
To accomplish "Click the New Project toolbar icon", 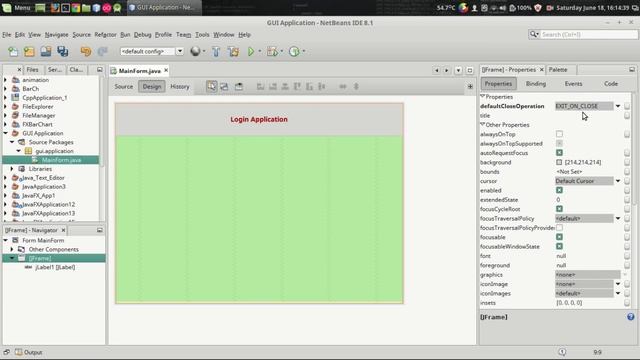I will 29,51.
